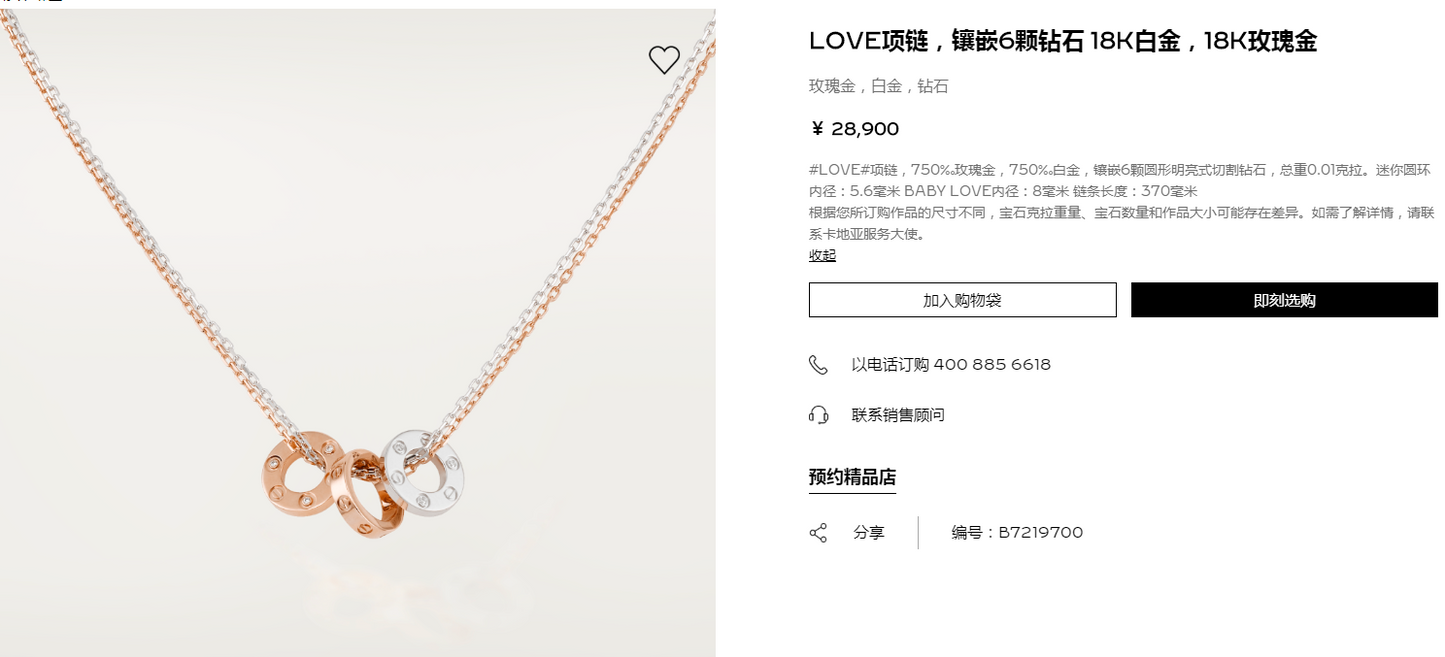Click the share network icon

pyautogui.click(x=818, y=533)
